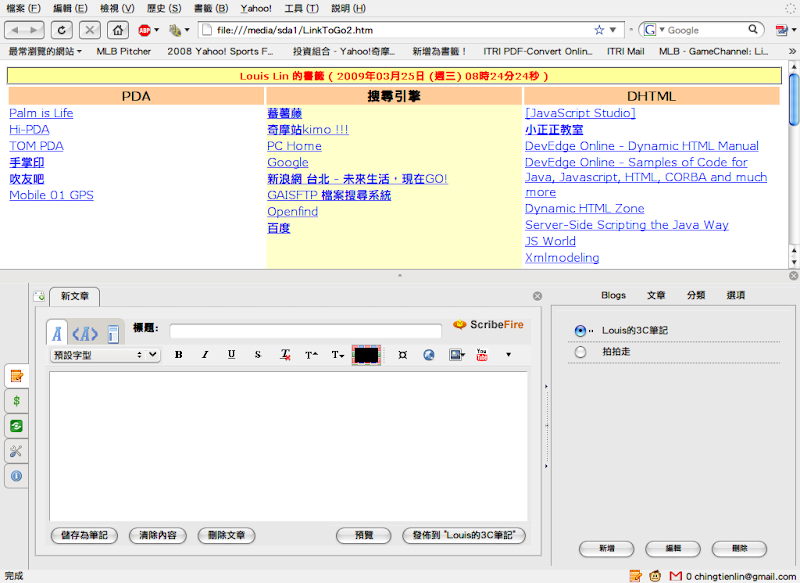Switch to HTML source editing mode tab

(85, 334)
